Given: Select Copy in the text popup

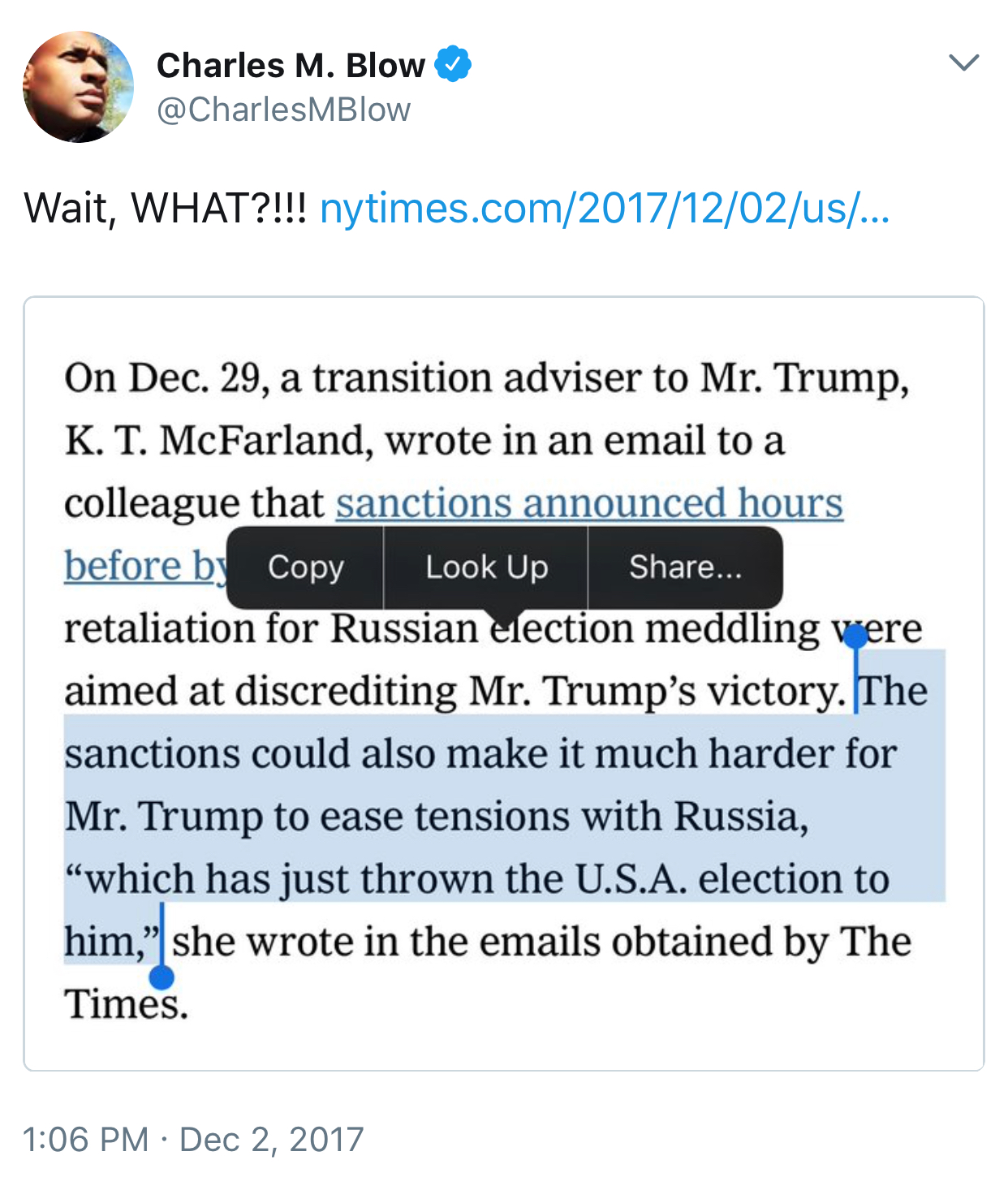Looking at the screenshot, I should click(305, 567).
